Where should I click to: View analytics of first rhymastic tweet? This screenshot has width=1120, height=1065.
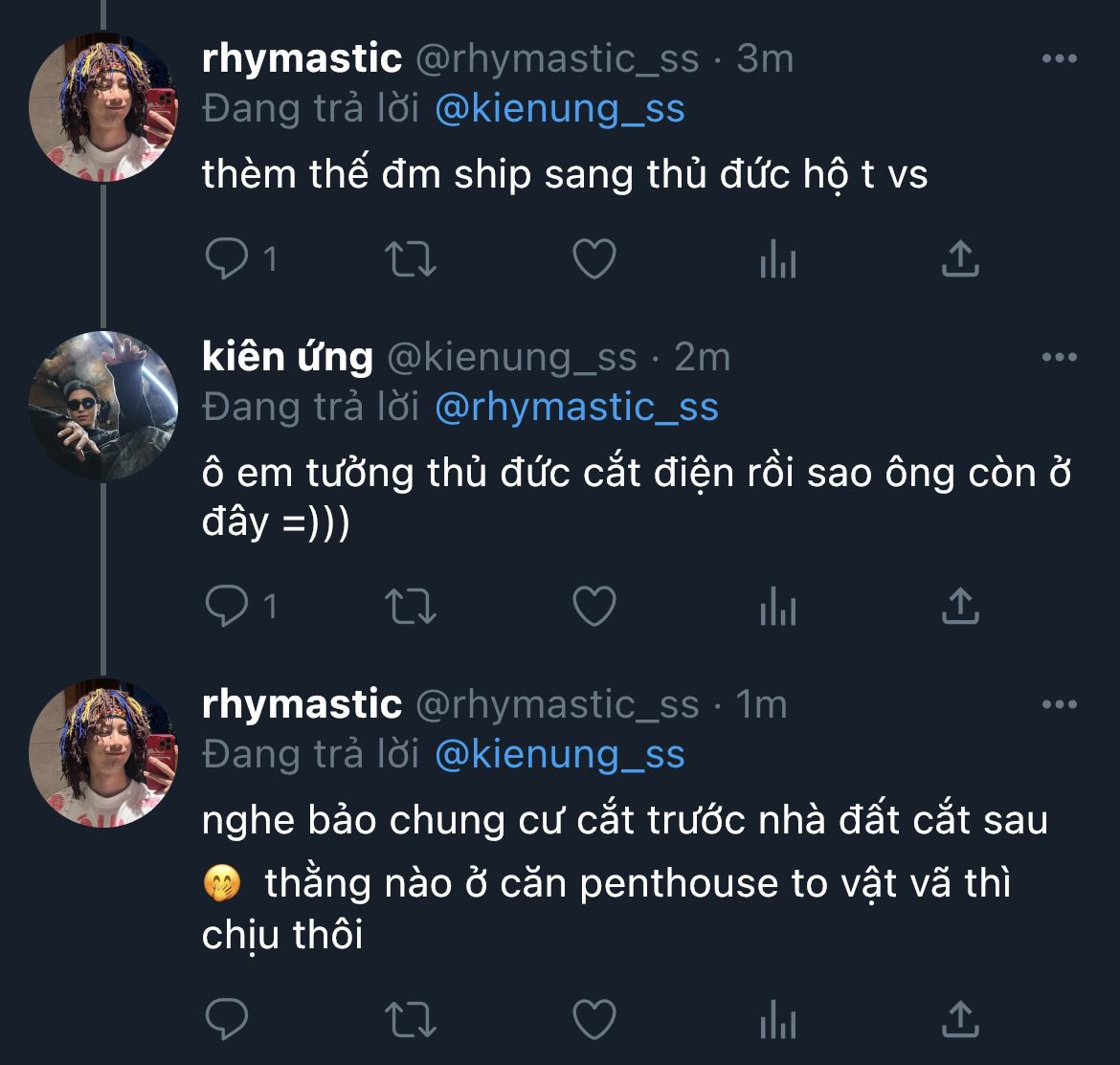777,258
